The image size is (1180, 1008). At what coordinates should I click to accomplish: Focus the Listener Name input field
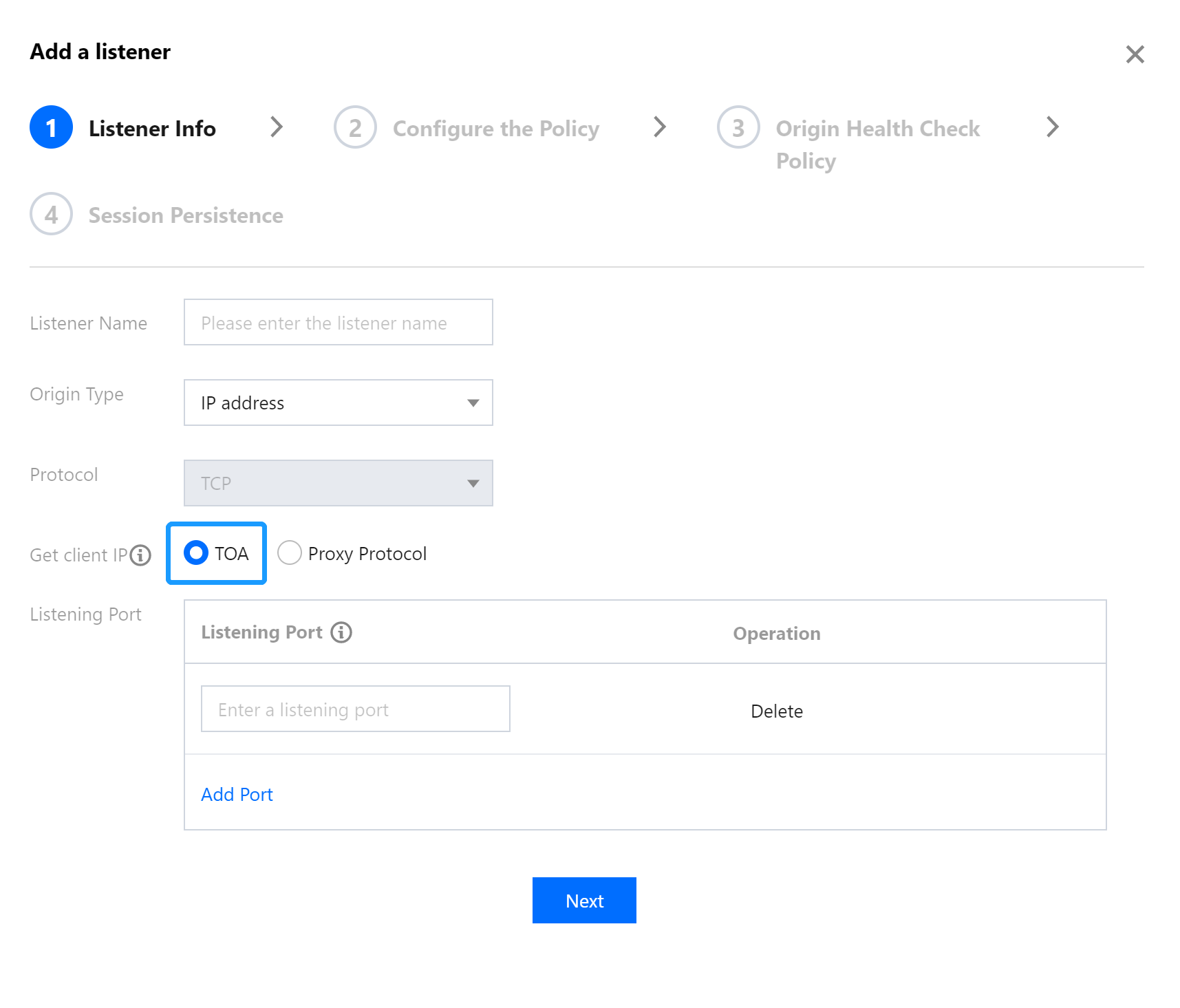338,322
